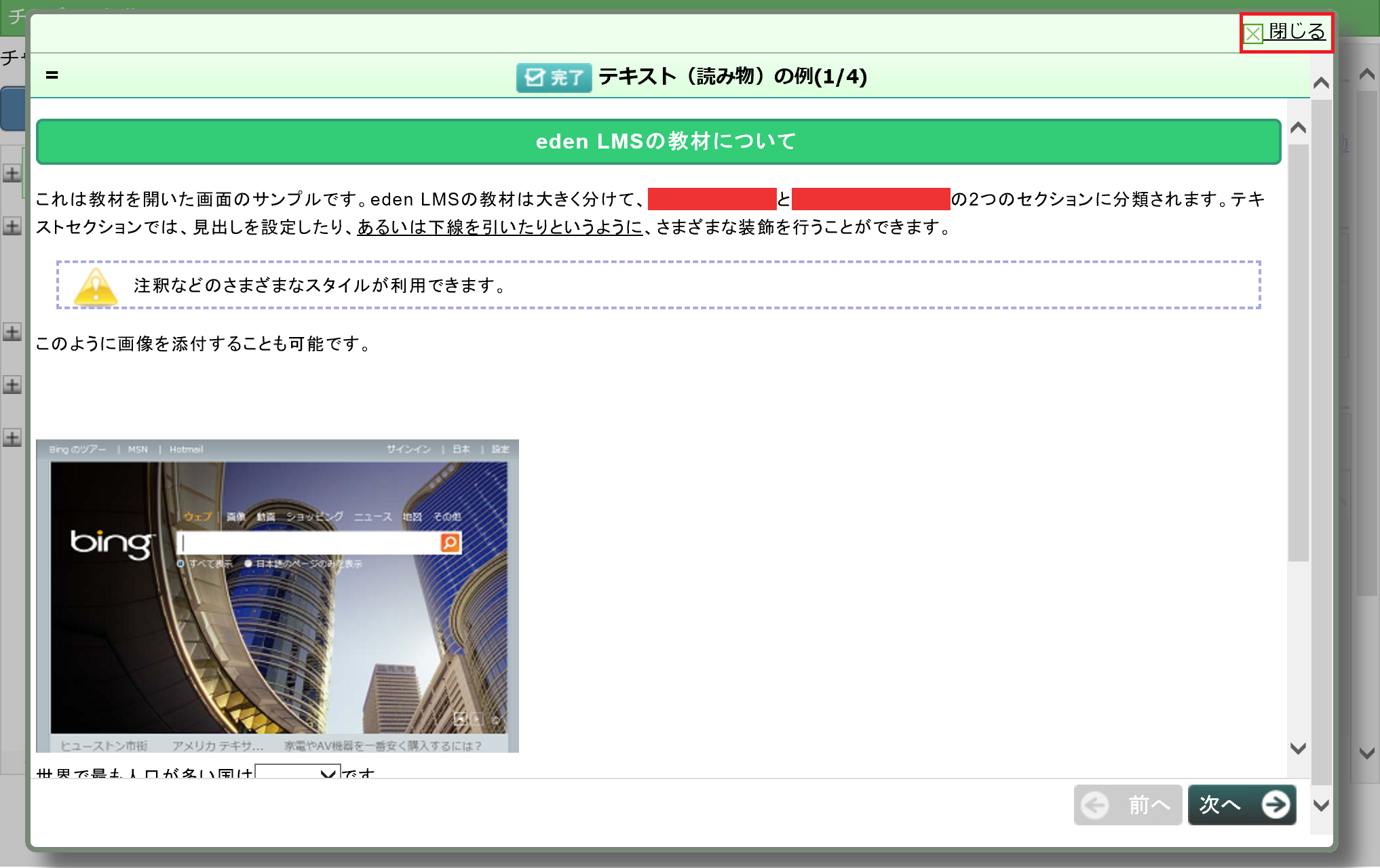Expand the fifth plus item in background list
The width and height of the screenshot is (1380, 868).
(12, 437)
